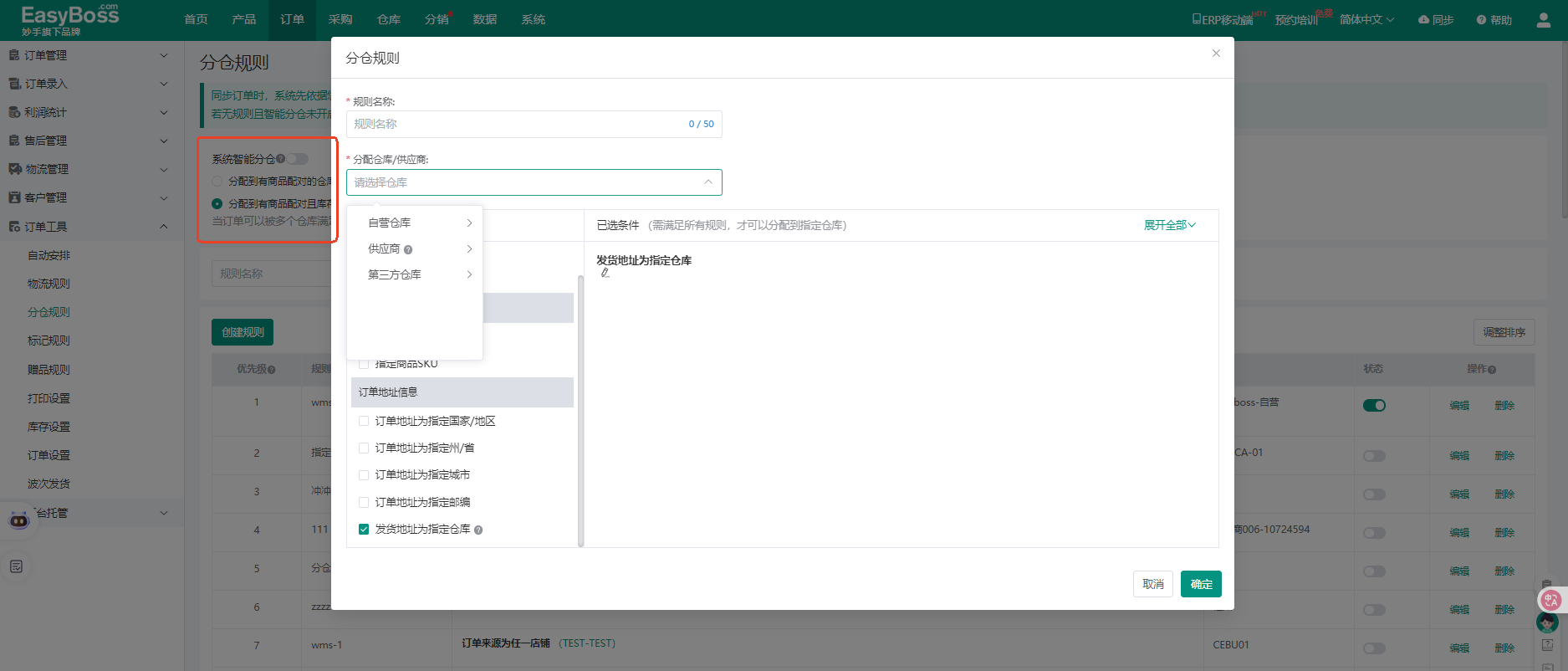Click the 确定 confirm button

click(1201, 584)
